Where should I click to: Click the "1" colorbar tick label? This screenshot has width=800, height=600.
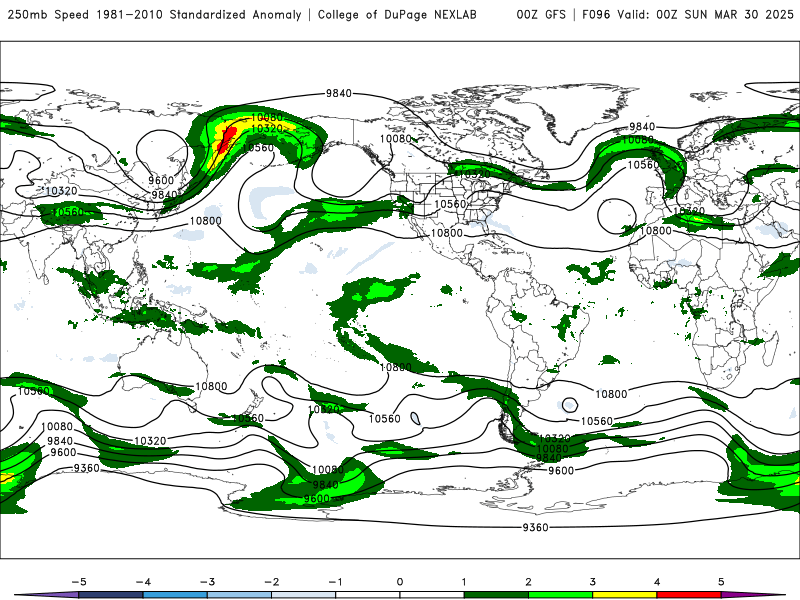[x=464, y=582]
